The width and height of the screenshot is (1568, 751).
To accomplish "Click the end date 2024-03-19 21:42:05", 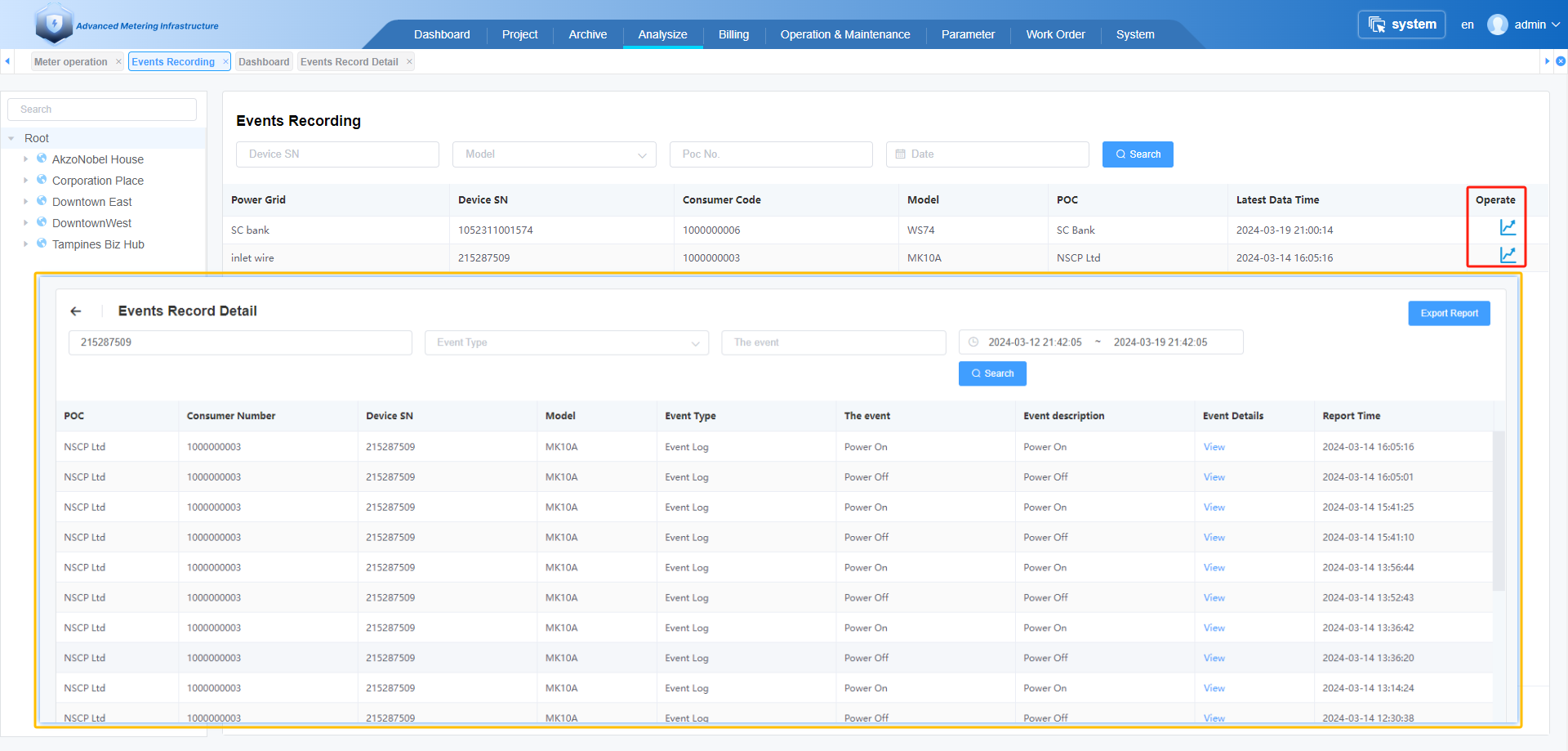I will [1160, 342].
